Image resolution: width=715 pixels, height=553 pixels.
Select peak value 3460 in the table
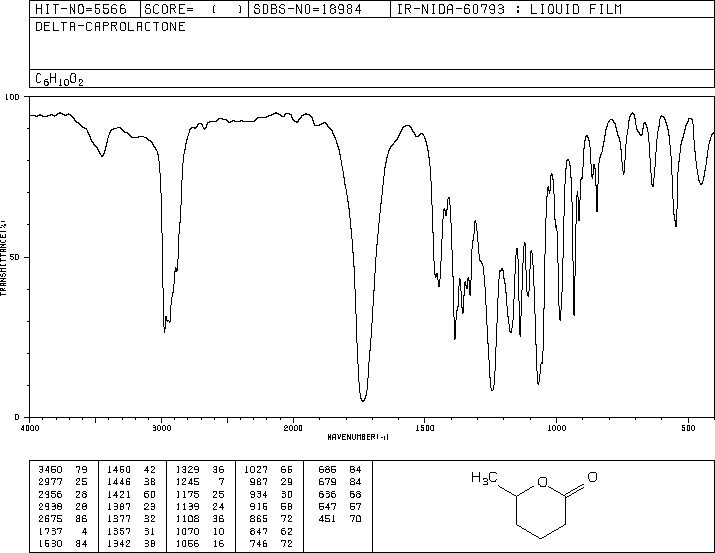pos(50,470)
